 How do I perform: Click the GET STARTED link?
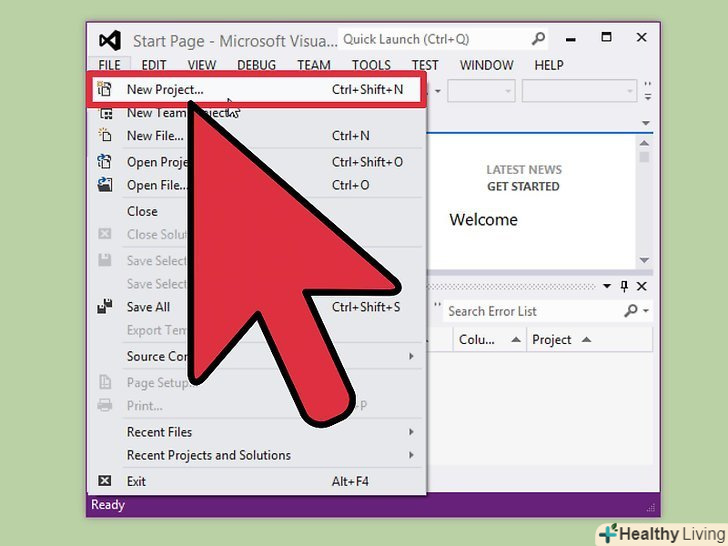click(523, 186)
